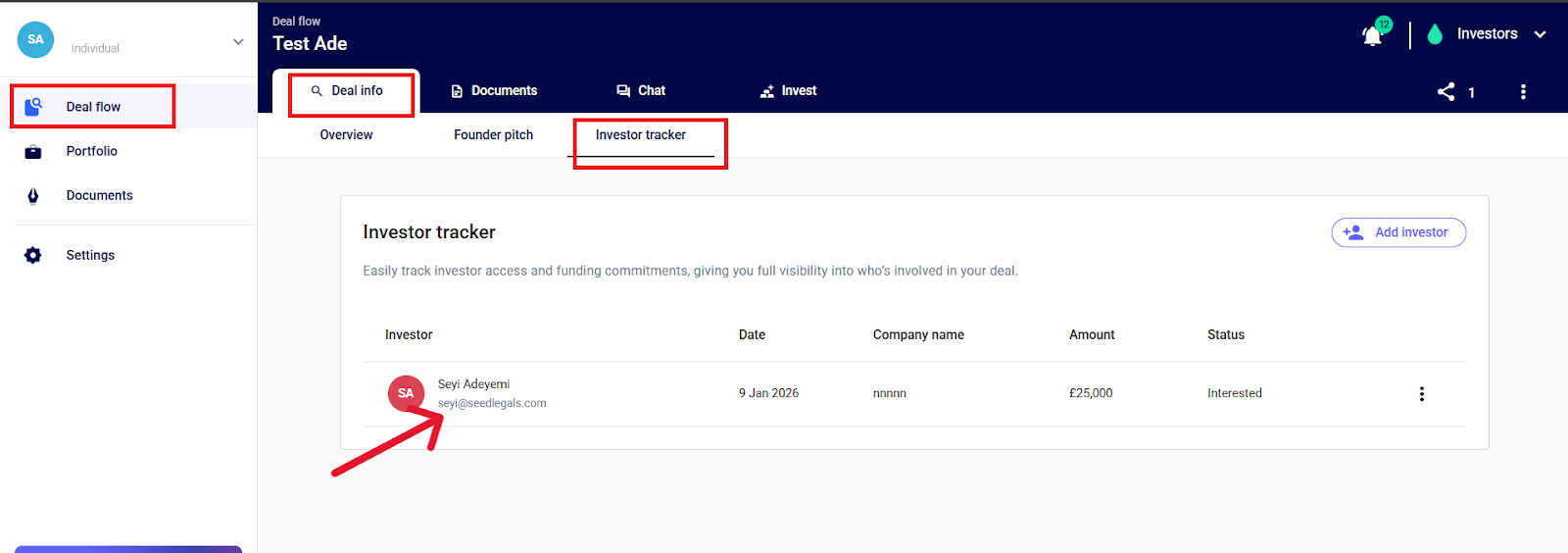Click the share icon in header
Viewport: 1568px width, 553px height.
pyautogui.click(x=1445, y=92)
